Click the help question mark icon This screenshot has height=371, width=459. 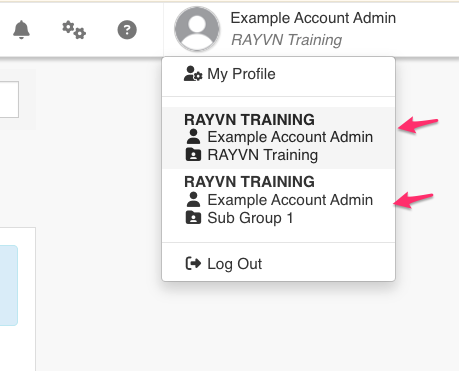point(127,30)
